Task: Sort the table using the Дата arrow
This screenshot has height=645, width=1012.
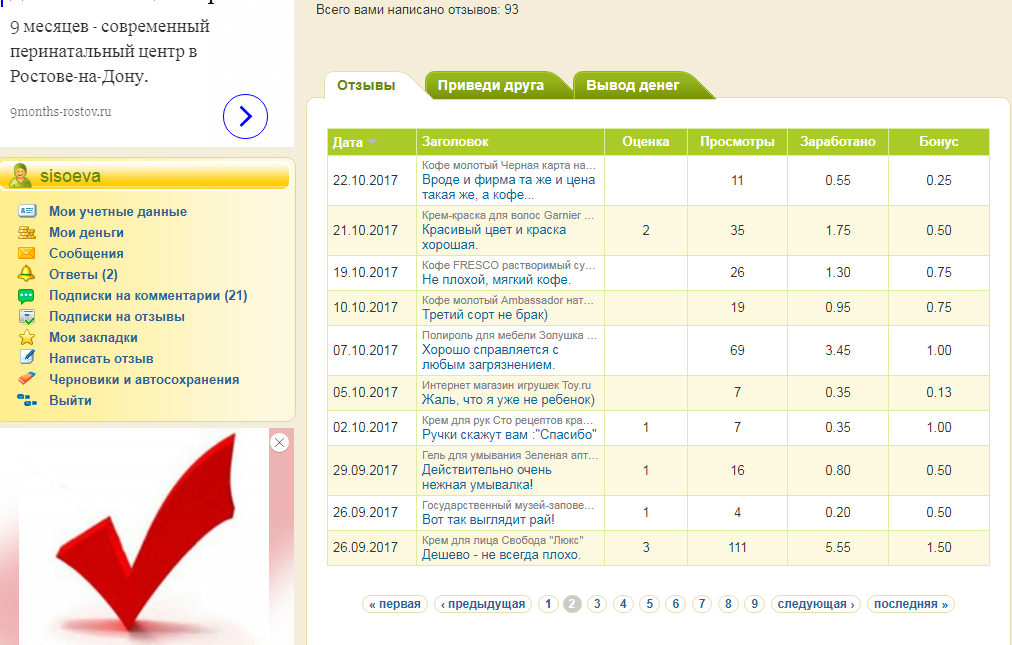Action: tap(372, 142)
